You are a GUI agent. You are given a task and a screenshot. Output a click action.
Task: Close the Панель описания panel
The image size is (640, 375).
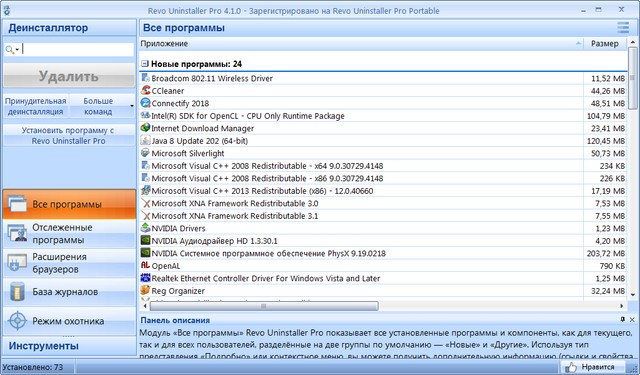(x=632, y=320)
